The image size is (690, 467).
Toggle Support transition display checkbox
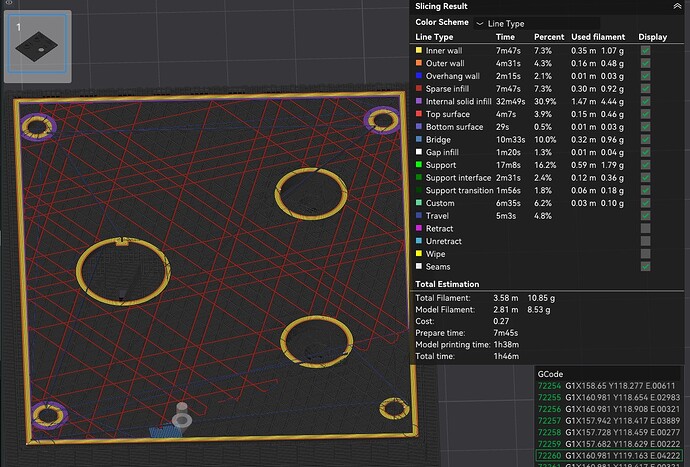(645, 191)
